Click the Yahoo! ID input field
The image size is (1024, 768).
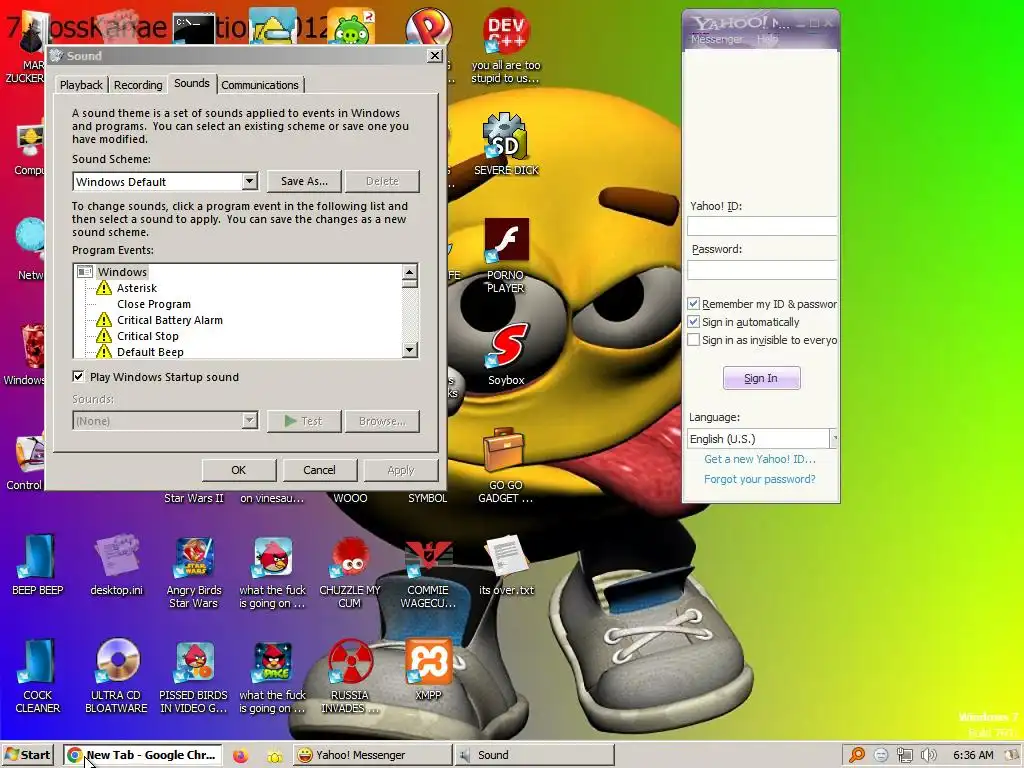(762, 226)
